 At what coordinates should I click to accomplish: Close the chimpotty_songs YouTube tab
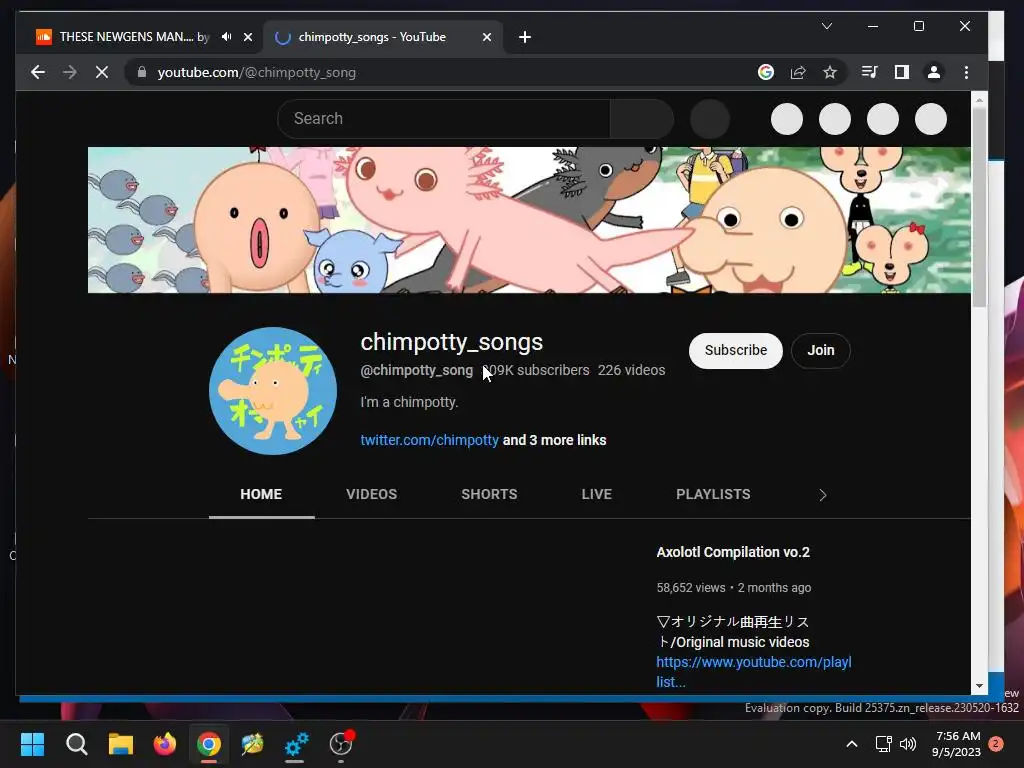coord(487,37)
